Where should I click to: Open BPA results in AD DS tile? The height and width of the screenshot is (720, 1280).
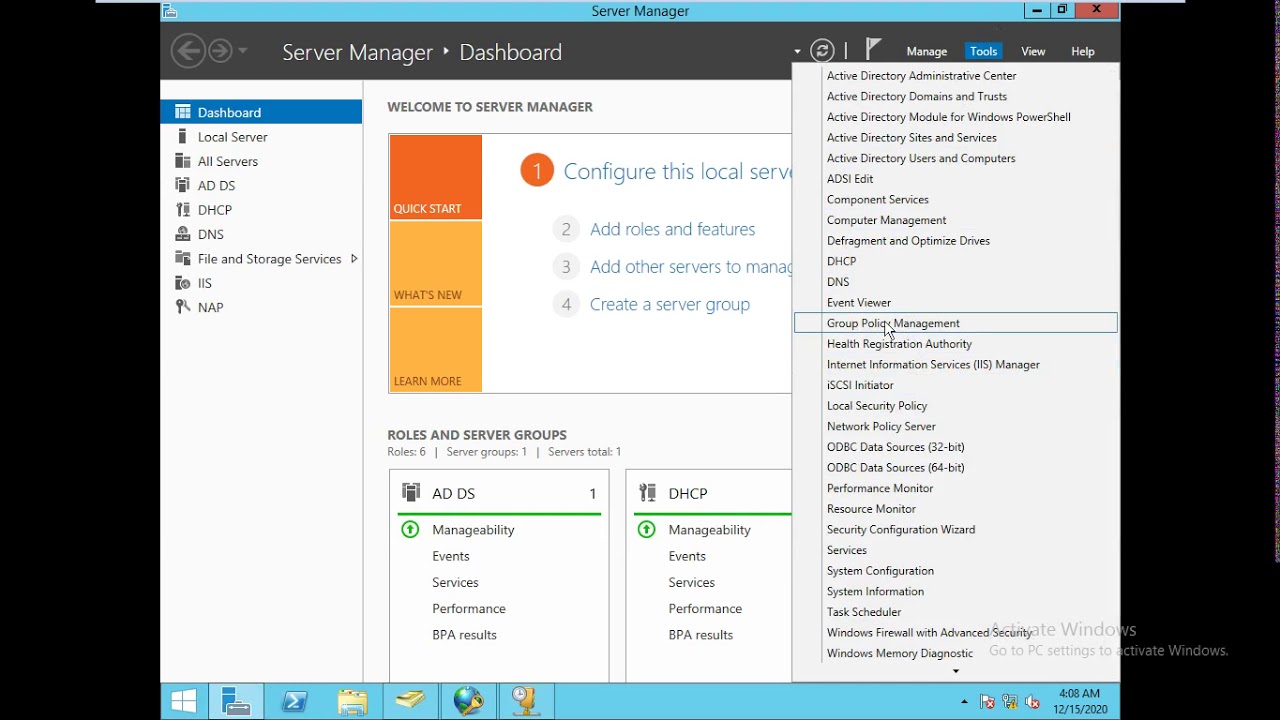(x=464, y=635)
